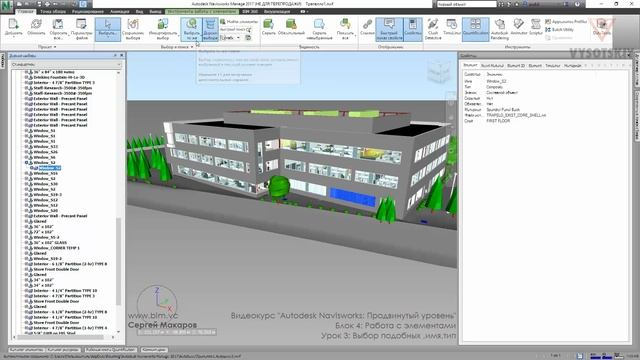Open the Визуализация (Render) ribbon tab
This screenshot has height=360, width=640.
(x=277, y=11)
